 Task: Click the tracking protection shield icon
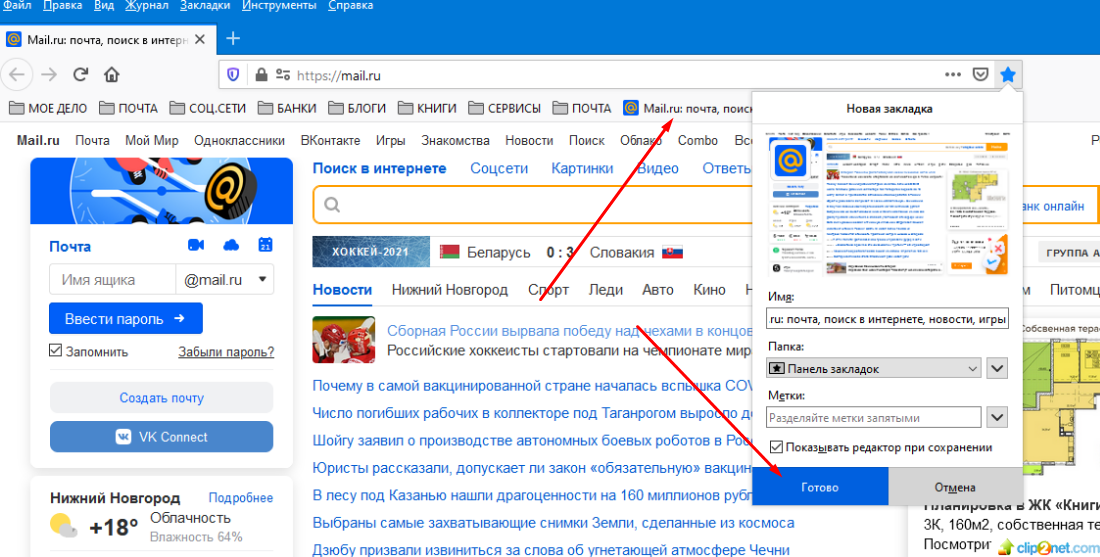[x=234, y=75]
